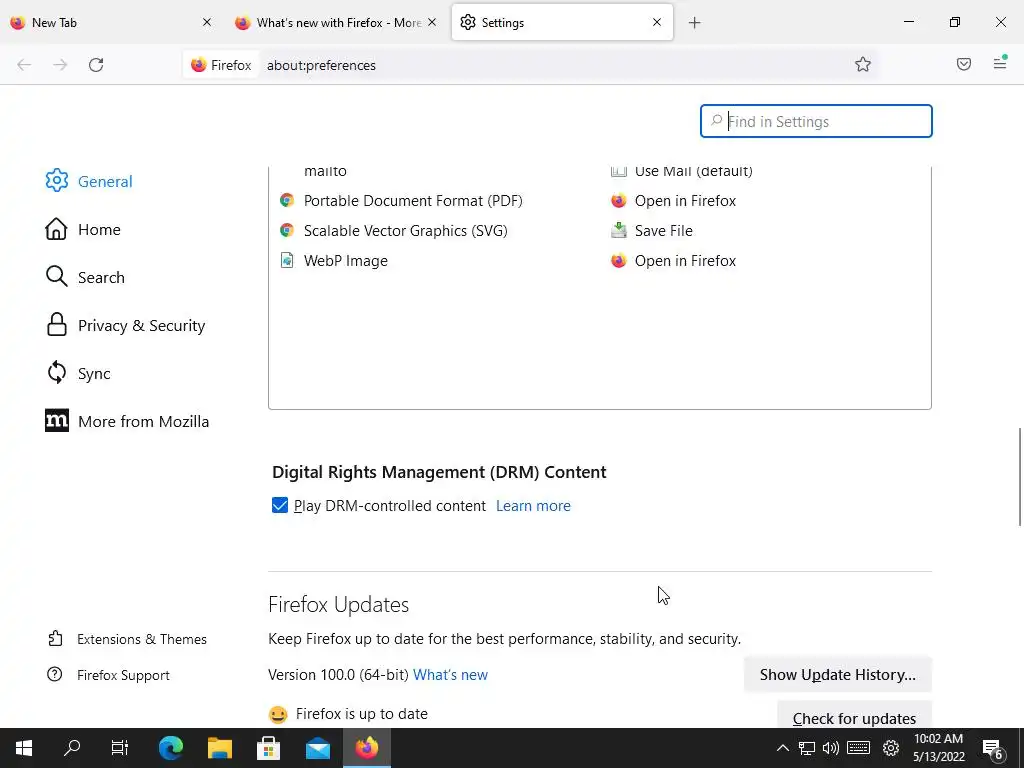Select the WebP Image row
This screenshot has width=1024, height=768.
[x=600, y=261]
